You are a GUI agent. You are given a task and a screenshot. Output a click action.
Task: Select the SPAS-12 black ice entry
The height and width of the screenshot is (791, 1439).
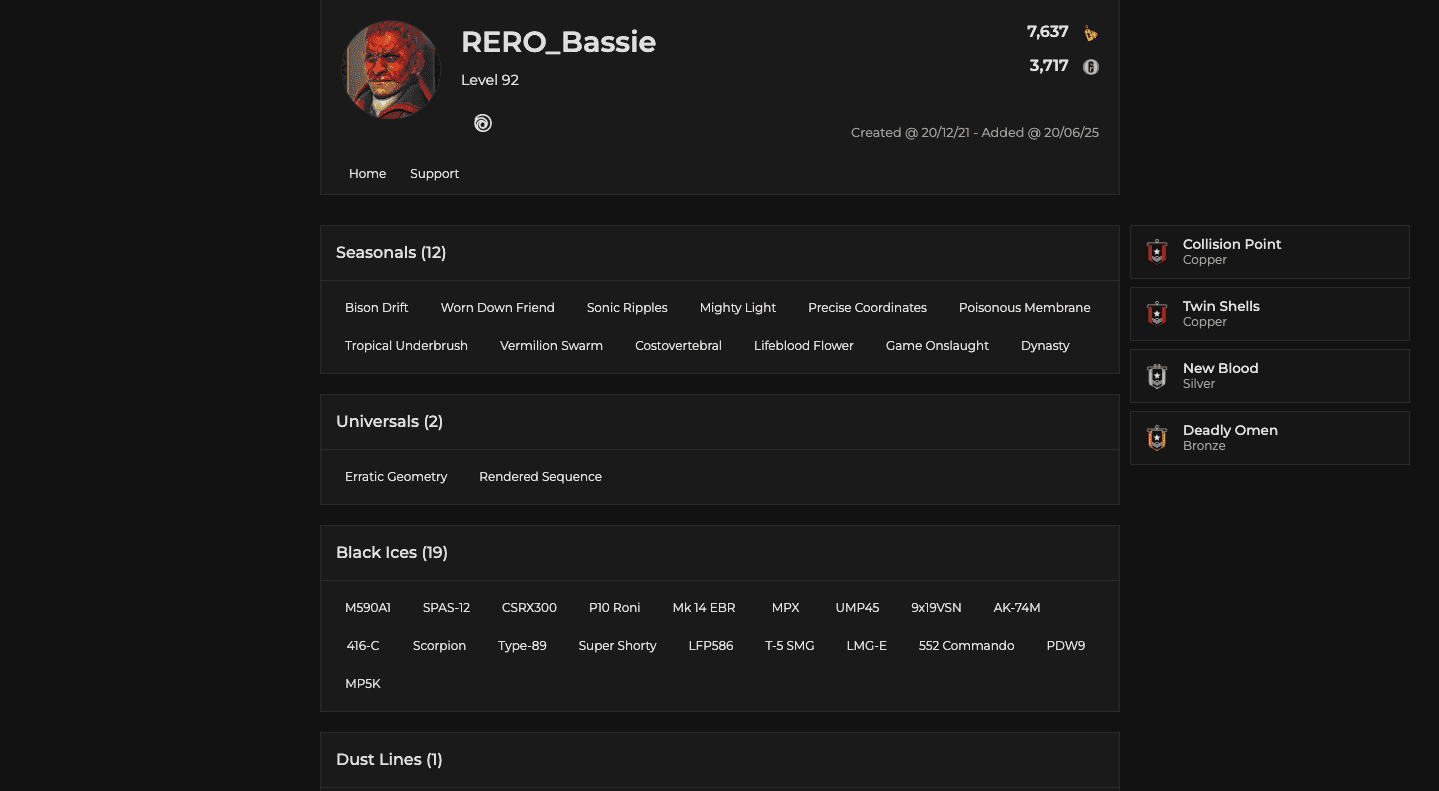(x=445, y=607)
